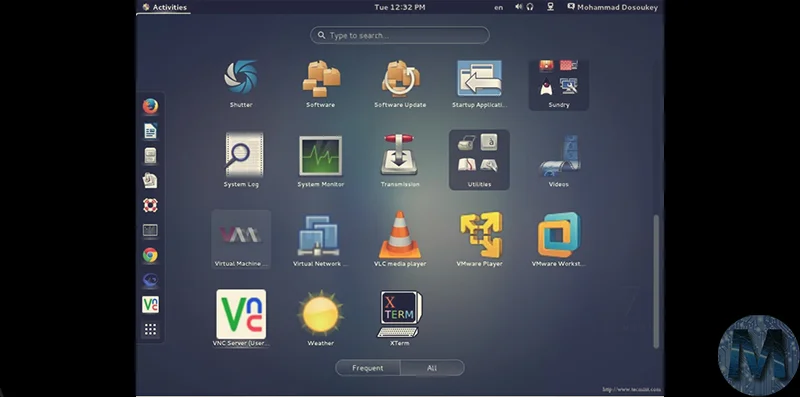Open Firefox from the dash
Image resolution: width=800 pixels, height=397 pixels.
click(x=150, y=106)
